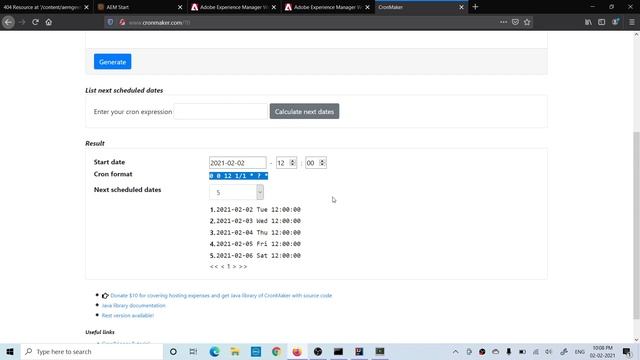Switch to third Adobe Experience Manager tab
The image size is (640, 360).
click(x=327, y=7)
